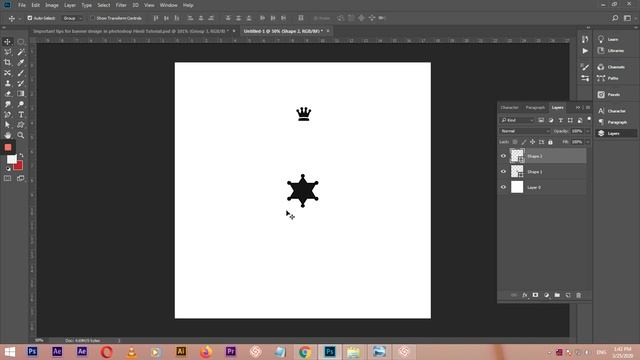Toggle lock all for layer

(550, 142)
